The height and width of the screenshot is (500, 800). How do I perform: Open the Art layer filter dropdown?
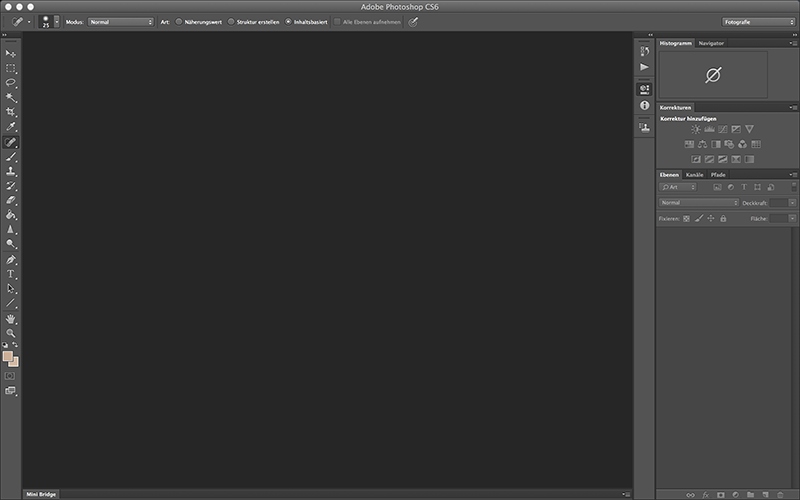tap(678, 187)
